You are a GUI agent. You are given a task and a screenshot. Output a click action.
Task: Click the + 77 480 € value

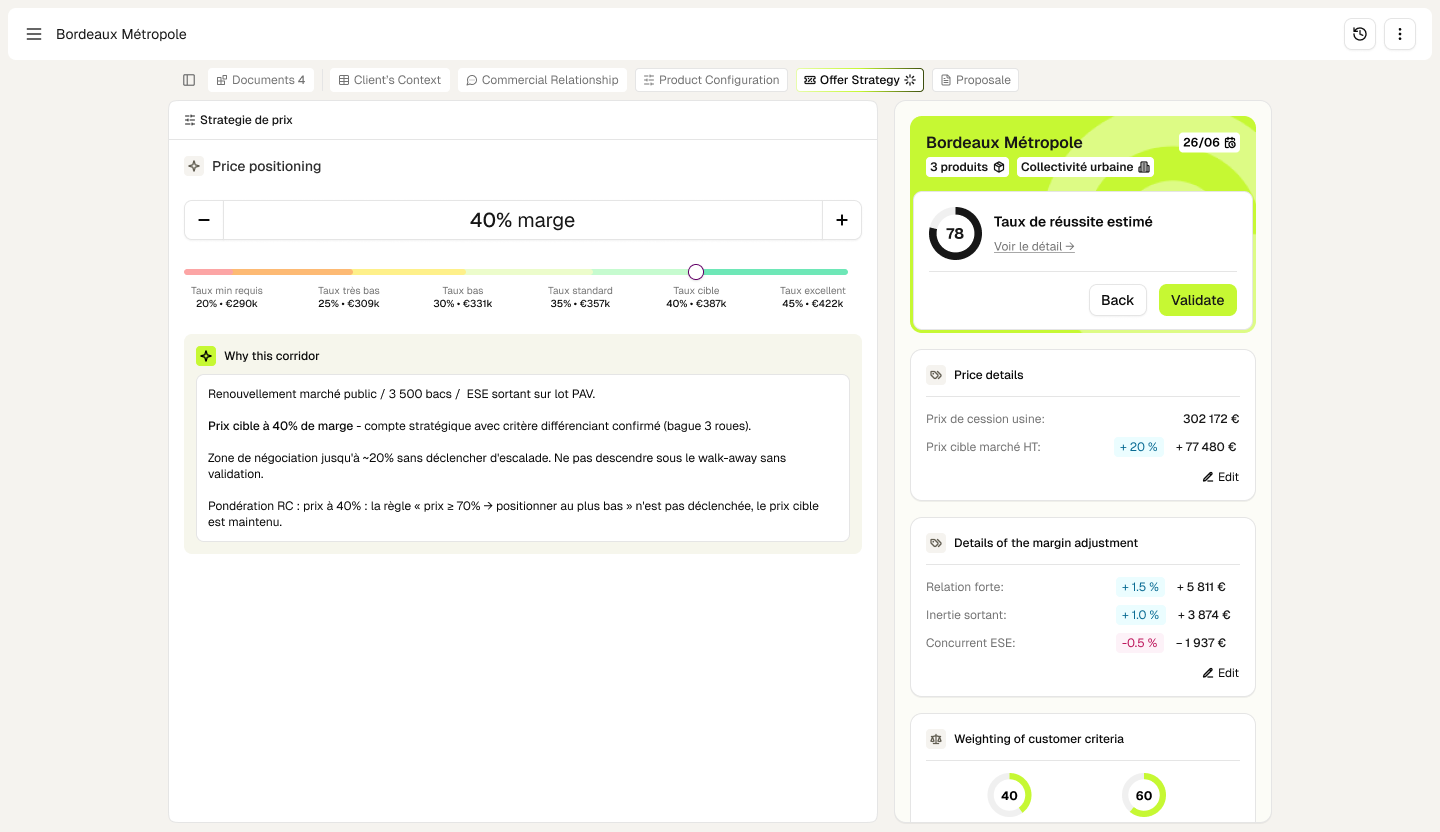click(x=1206, y=447)
